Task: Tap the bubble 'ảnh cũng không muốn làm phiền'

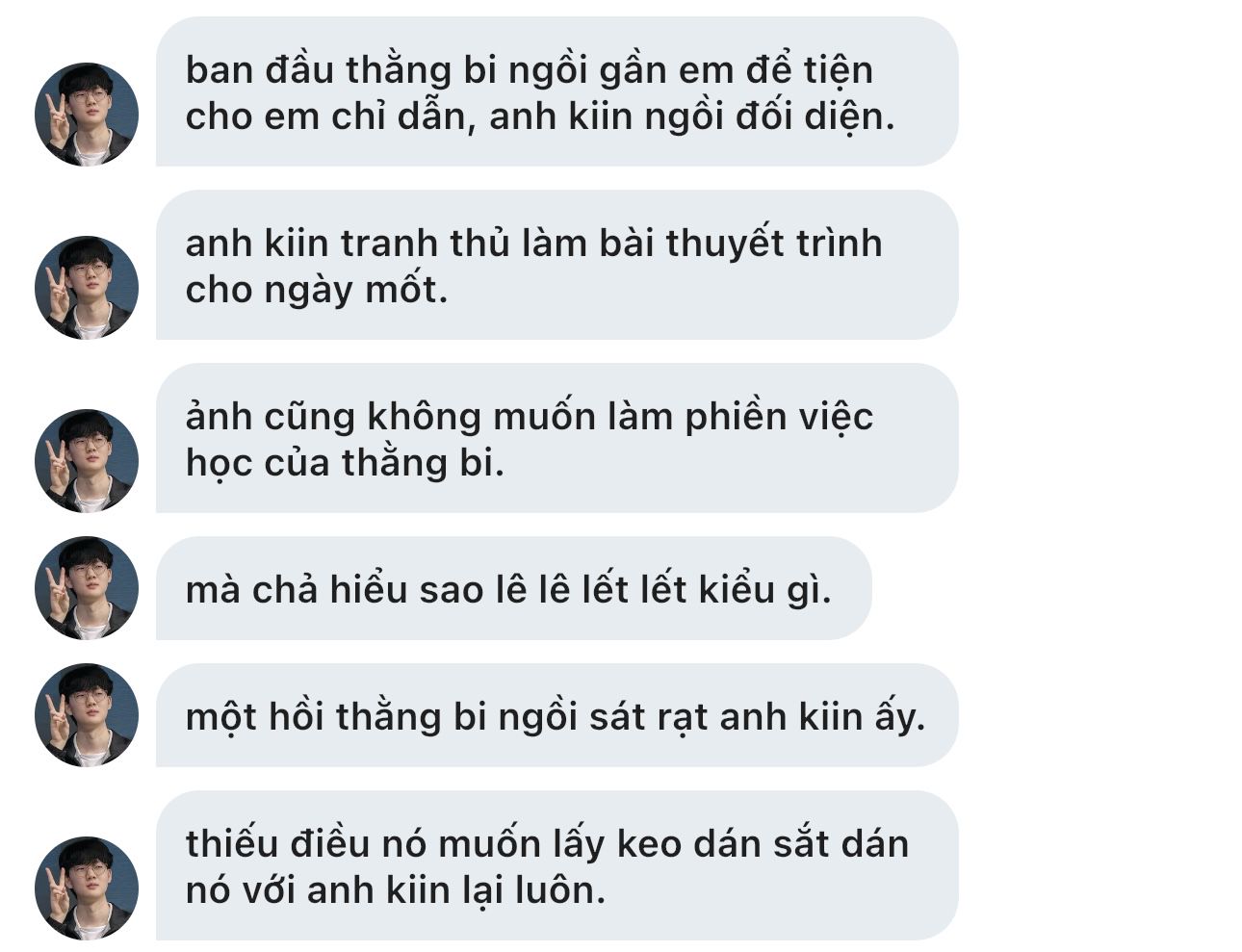Action: pos(556,438)
